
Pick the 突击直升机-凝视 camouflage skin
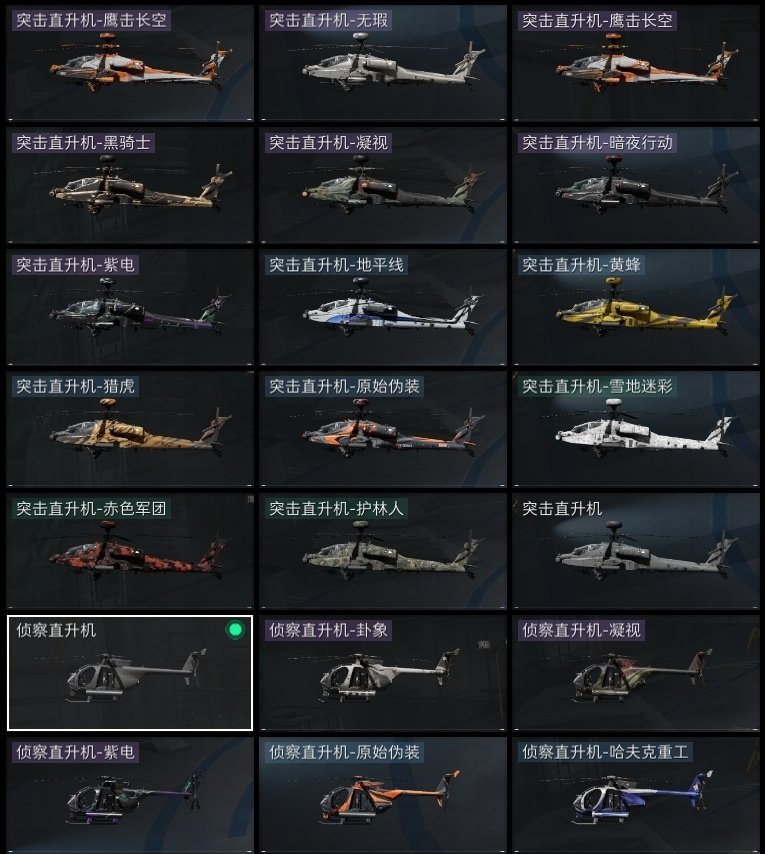(383, 185)
